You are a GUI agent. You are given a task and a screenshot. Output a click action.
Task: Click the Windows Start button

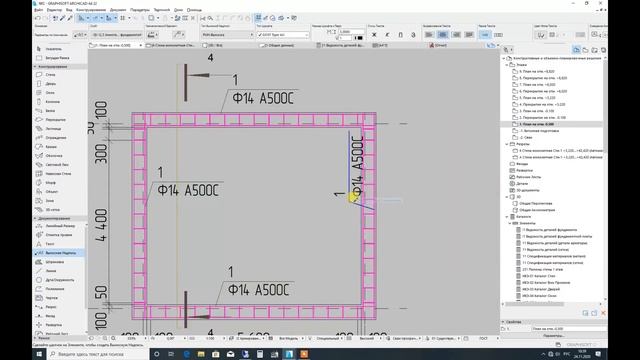pos(39,354)
